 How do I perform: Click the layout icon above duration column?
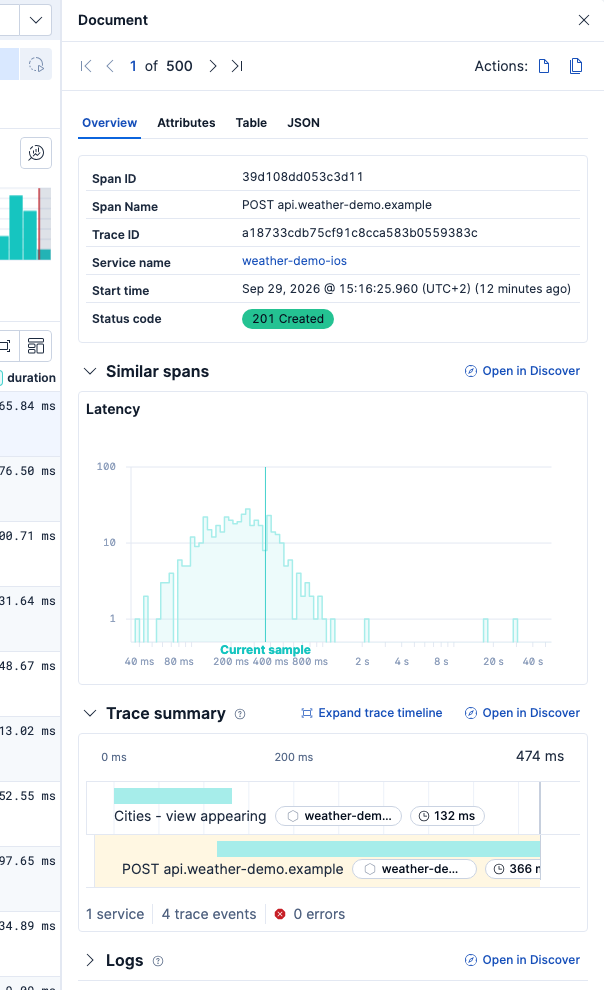tap(36, 346)
